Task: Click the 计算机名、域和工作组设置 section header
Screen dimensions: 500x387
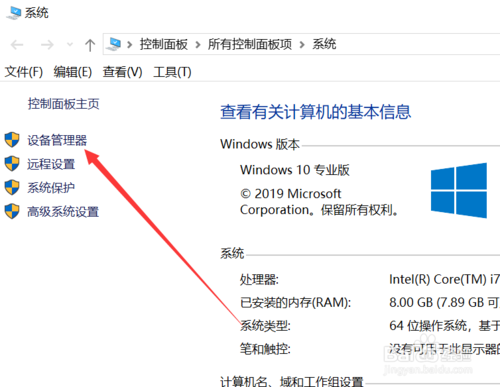Action: 292,381
